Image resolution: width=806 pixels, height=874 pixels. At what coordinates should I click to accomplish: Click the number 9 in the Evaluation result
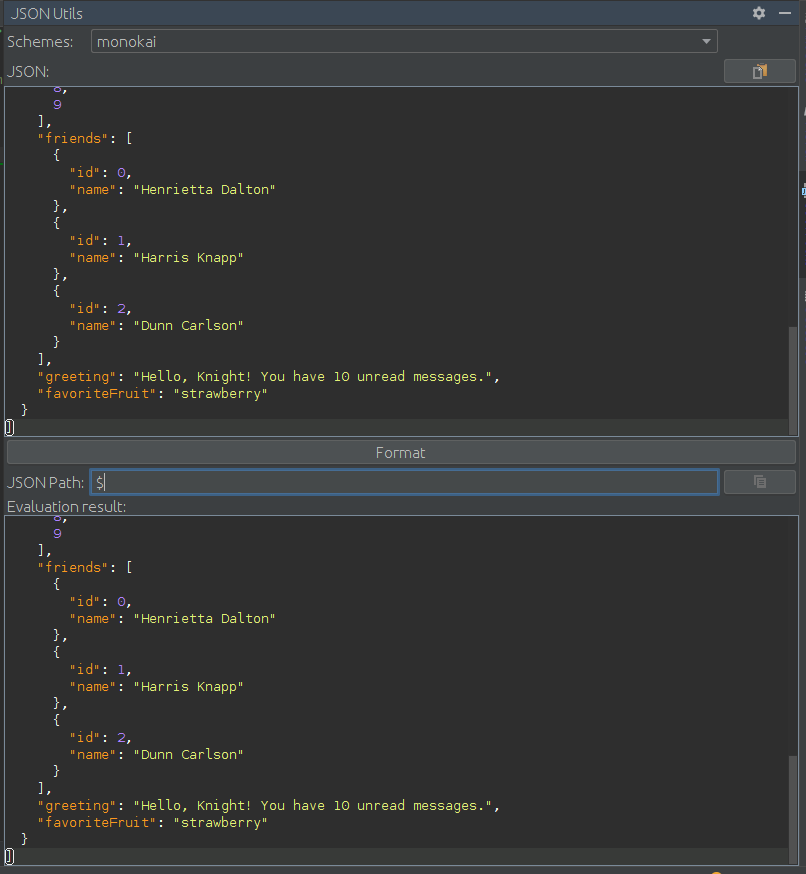(57, 533)
